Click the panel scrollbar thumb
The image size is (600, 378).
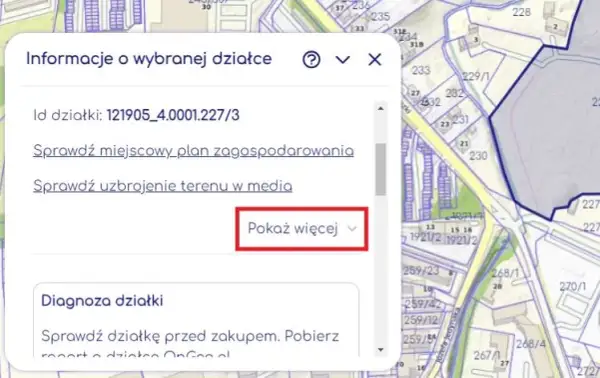tap(380, 169)
